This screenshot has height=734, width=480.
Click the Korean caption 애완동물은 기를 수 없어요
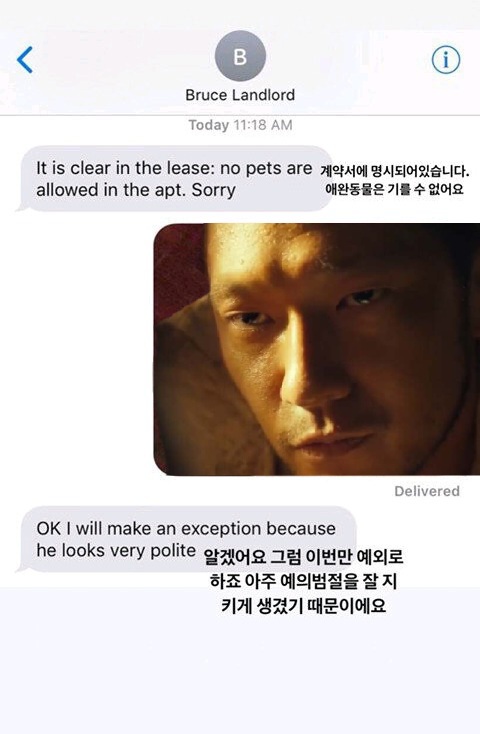tap(394, 189)
